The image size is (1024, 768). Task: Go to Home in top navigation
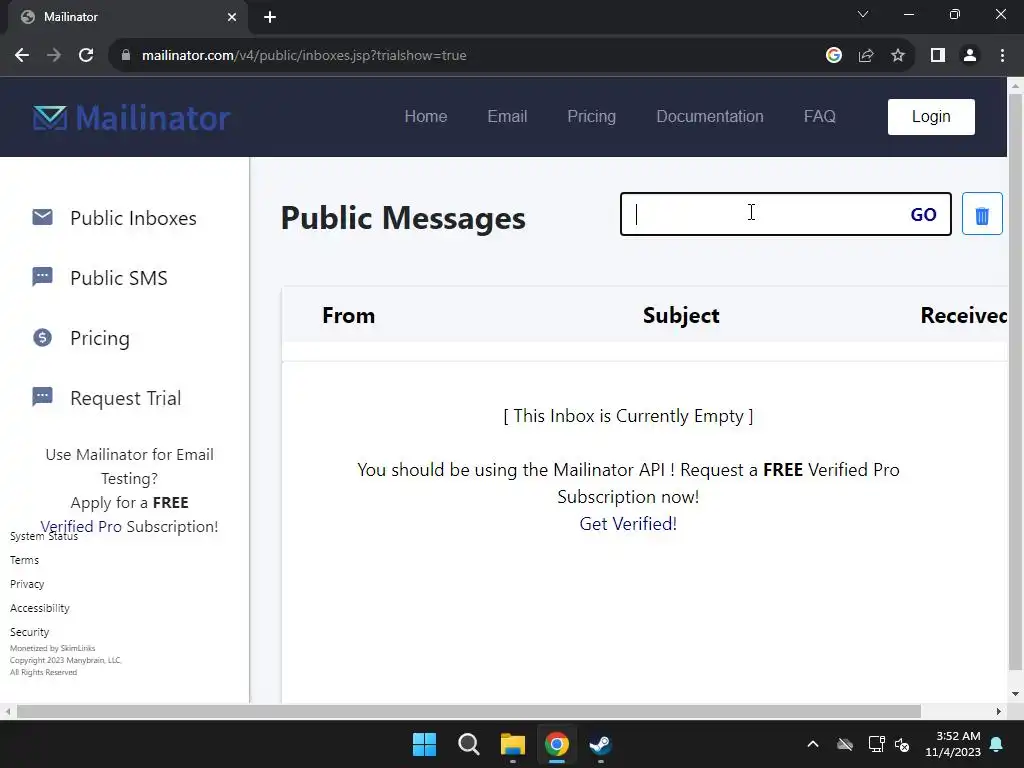click(x=426, y=117)
